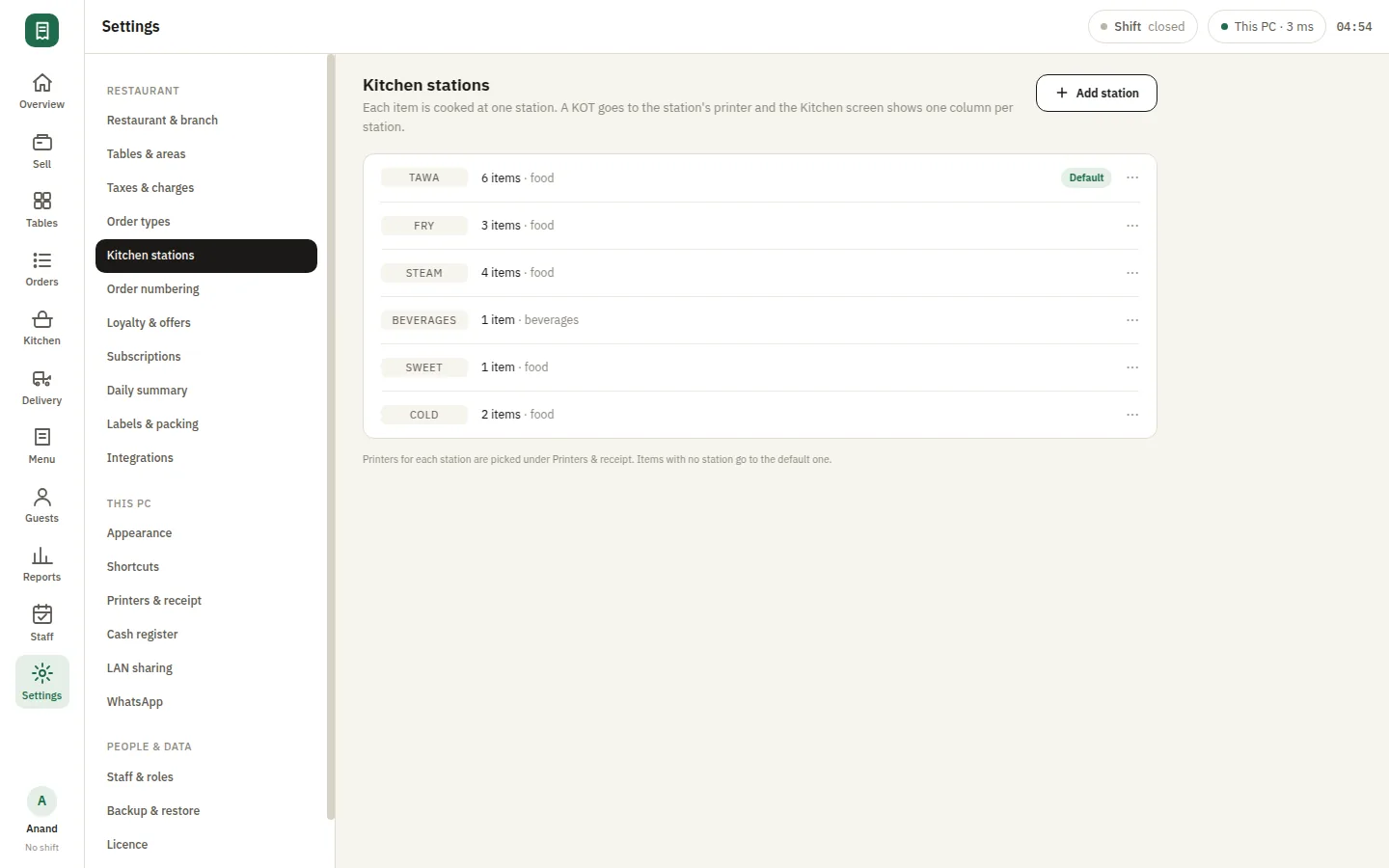1389x868 pixels.
Task: Open Order numbering settings
Action: pos(206,289)
